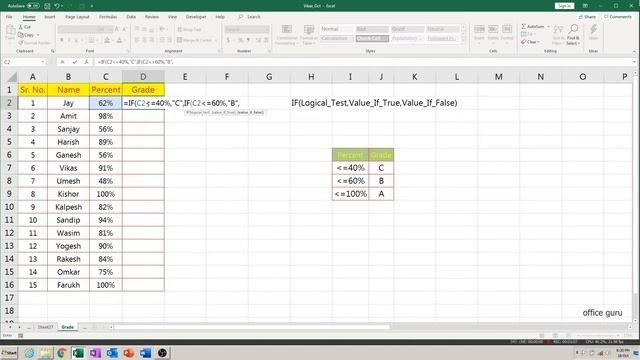Toggle Bold formatting
The image size is (640, 360).
coord(62,40)
